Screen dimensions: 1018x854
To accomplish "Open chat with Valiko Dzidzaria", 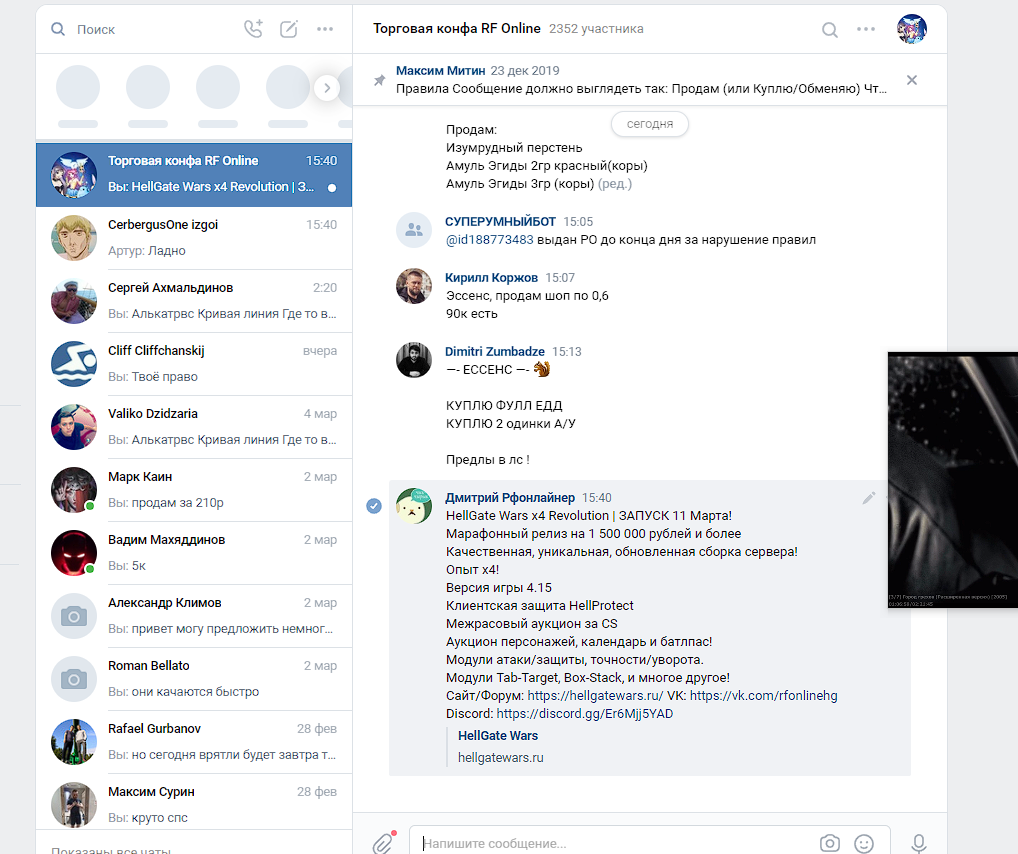I will pyautogui.click(x=194, y=427).
